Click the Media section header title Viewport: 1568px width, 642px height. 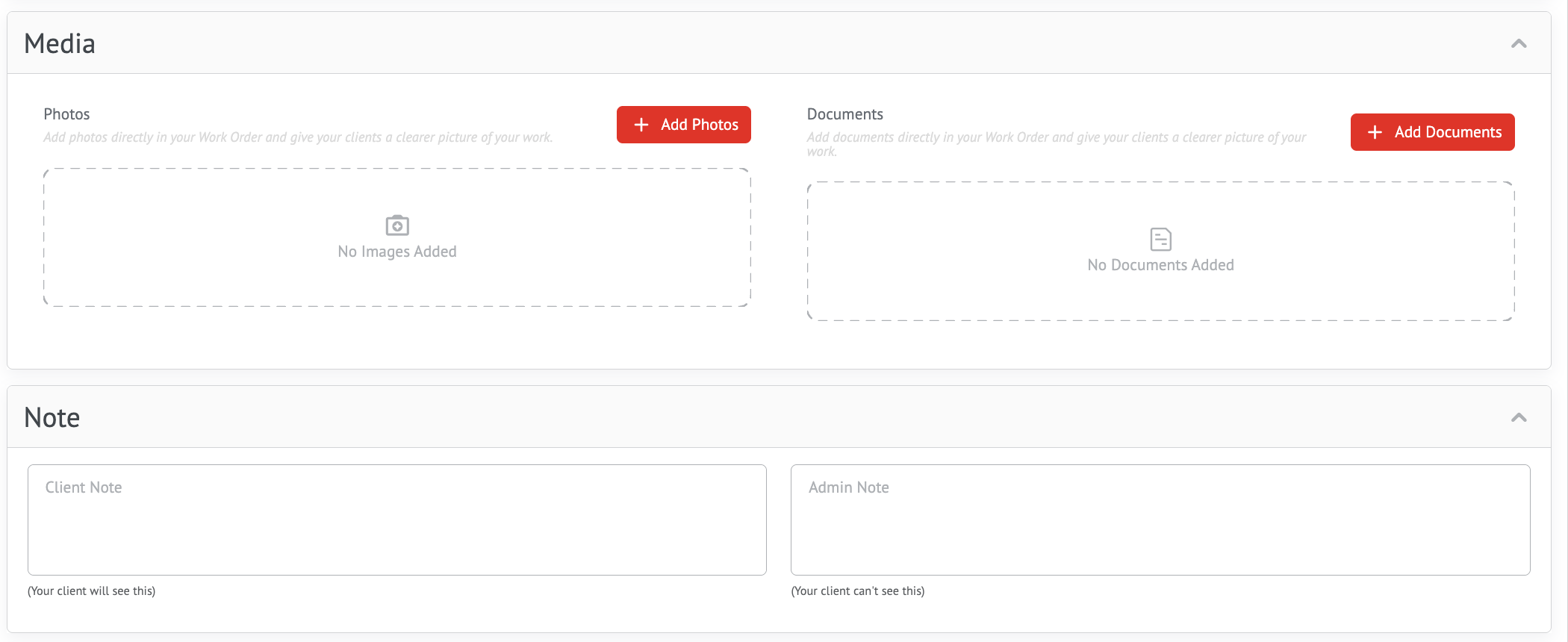point(60,44)
